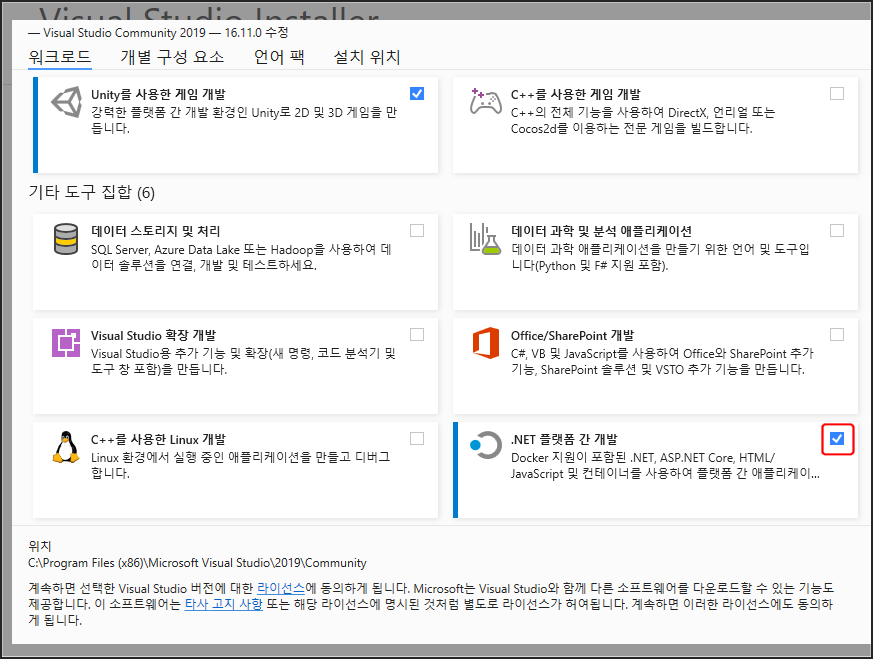Click the Linux penguin icon

click(66, 447)
